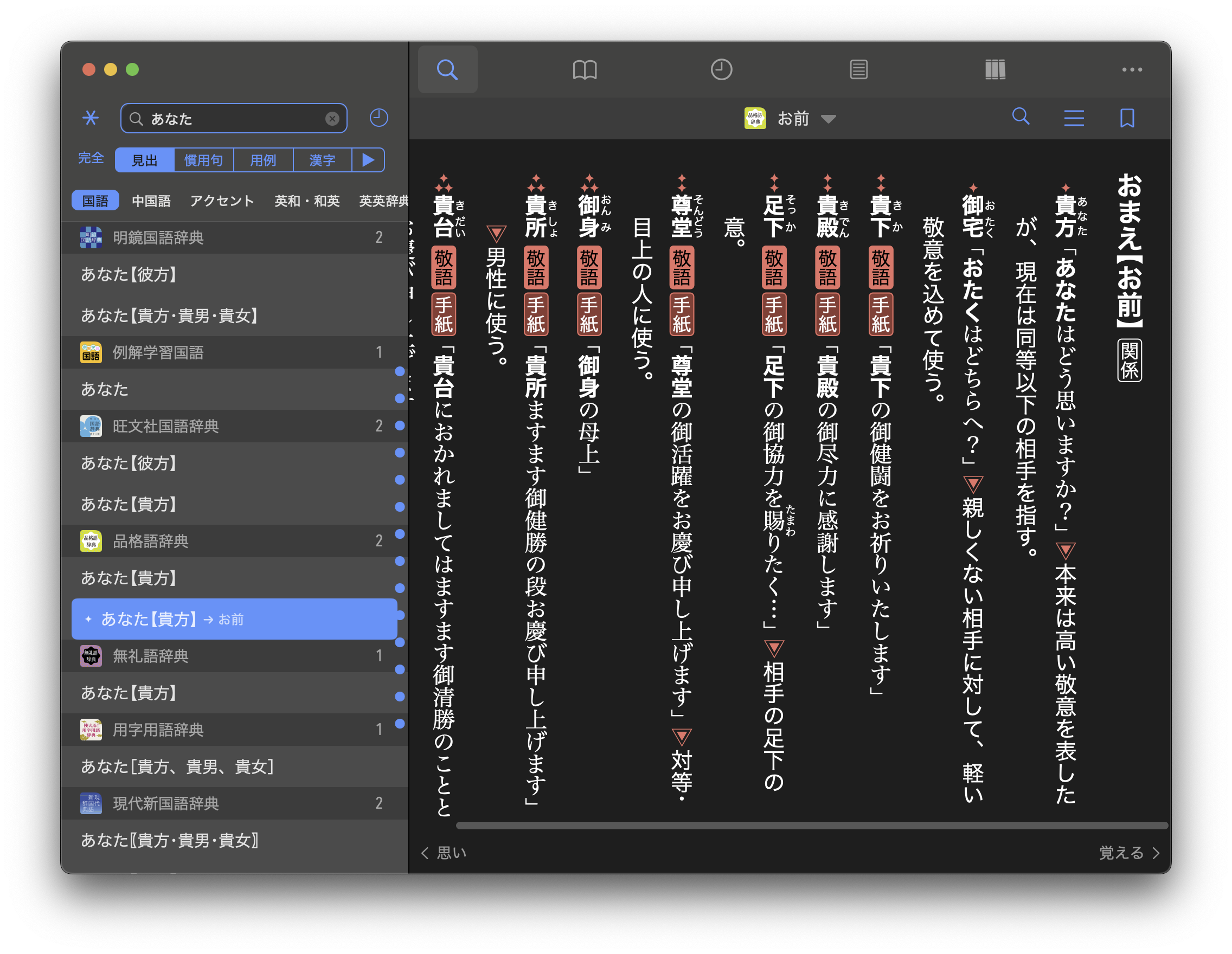Screen dimensions: 1232x954
Task: Open the text page list toolbar icon
Action: [858, 70]
